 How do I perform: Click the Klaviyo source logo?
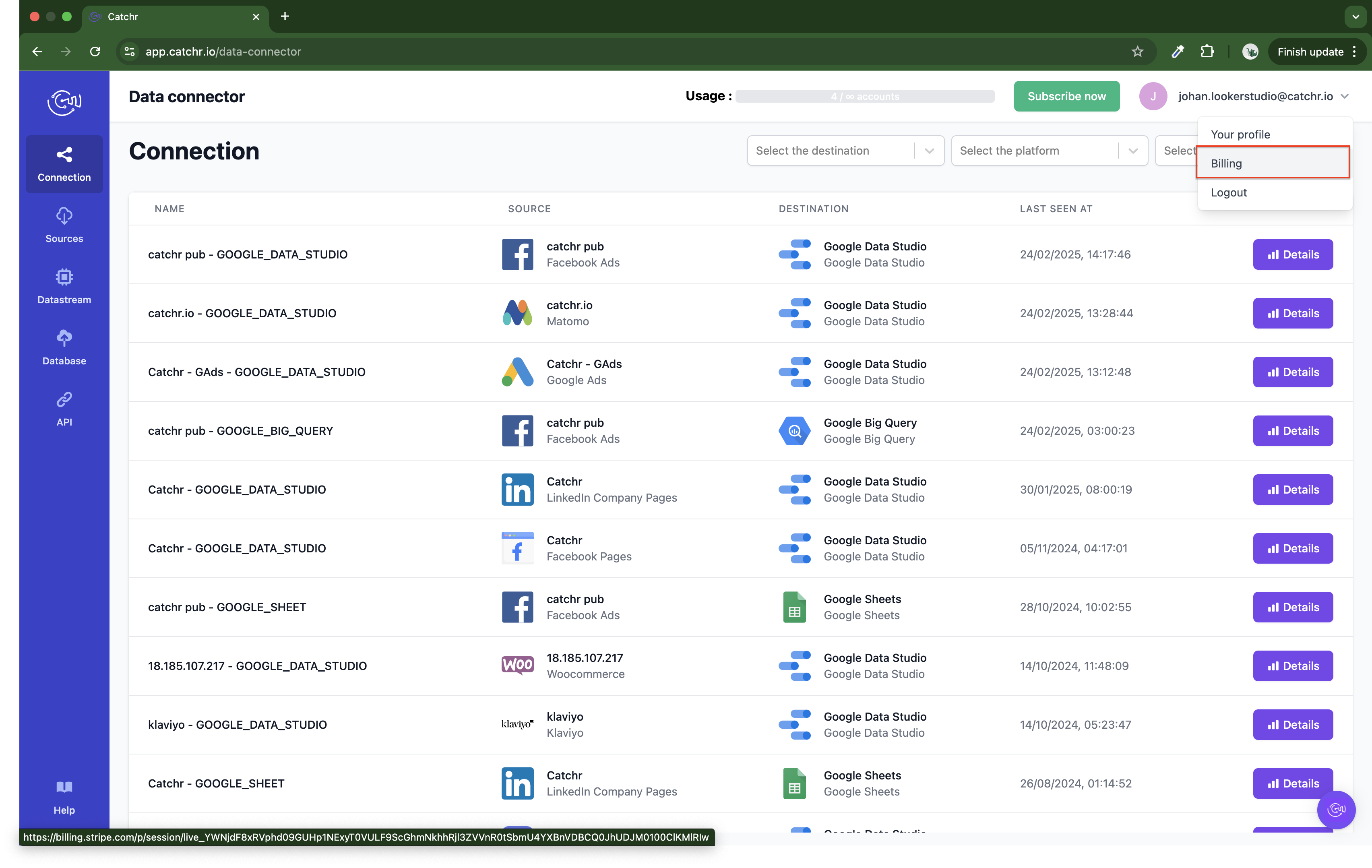(x=517, y=724)
